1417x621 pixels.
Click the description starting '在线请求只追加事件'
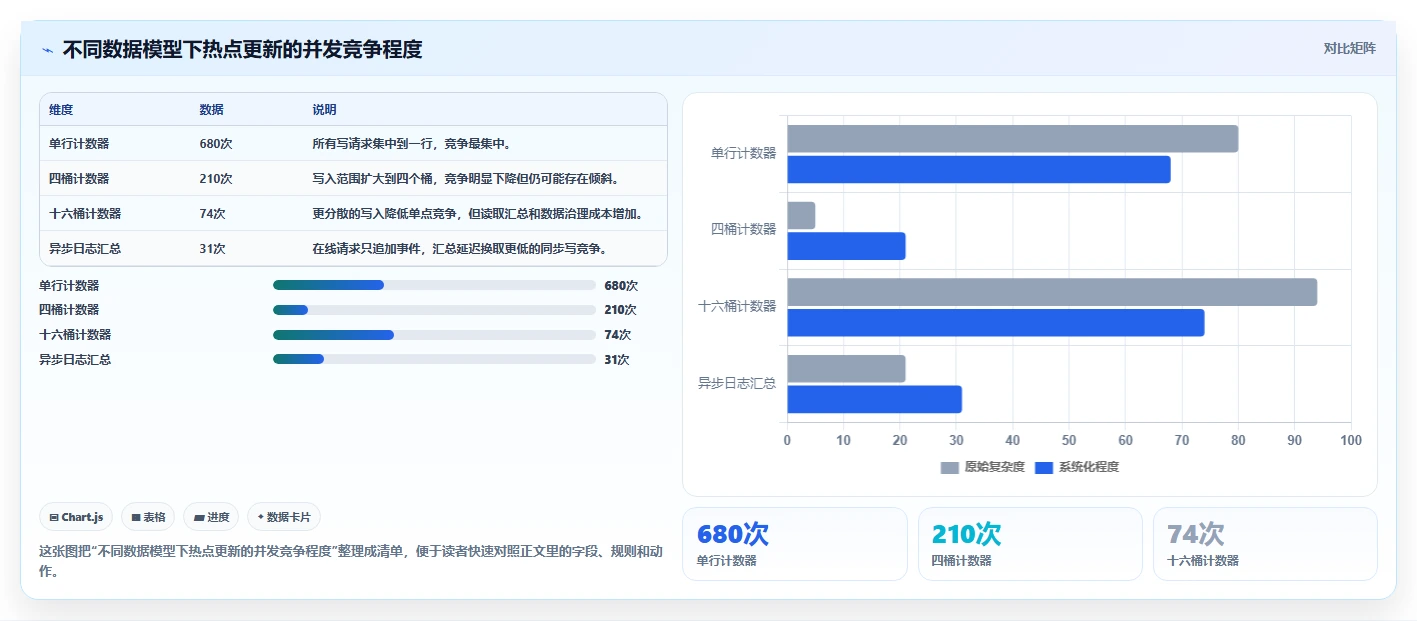coord(460,249)
